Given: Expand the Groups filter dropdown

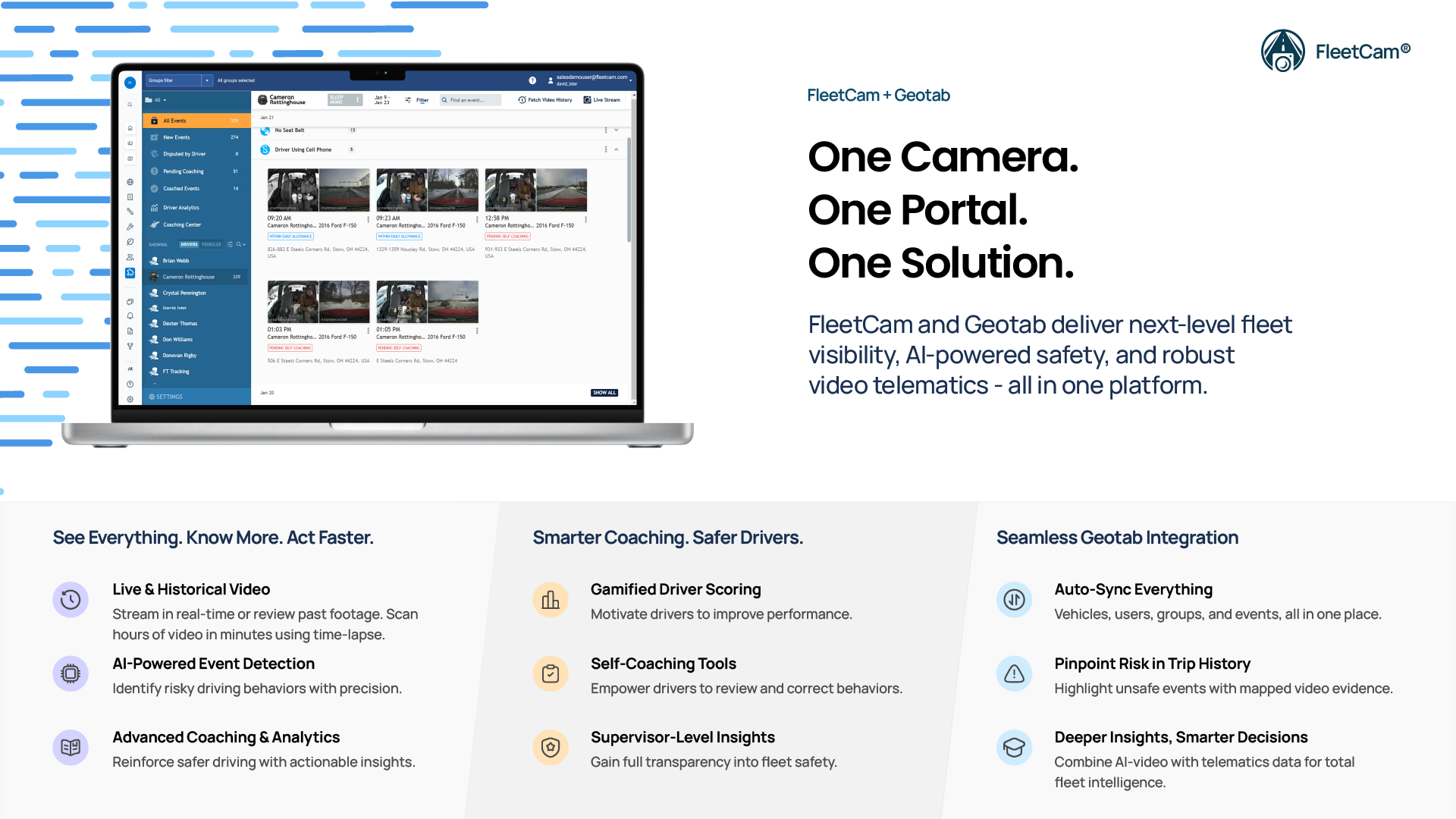Looking at the screenshot, I should click(x=207, y=80).
